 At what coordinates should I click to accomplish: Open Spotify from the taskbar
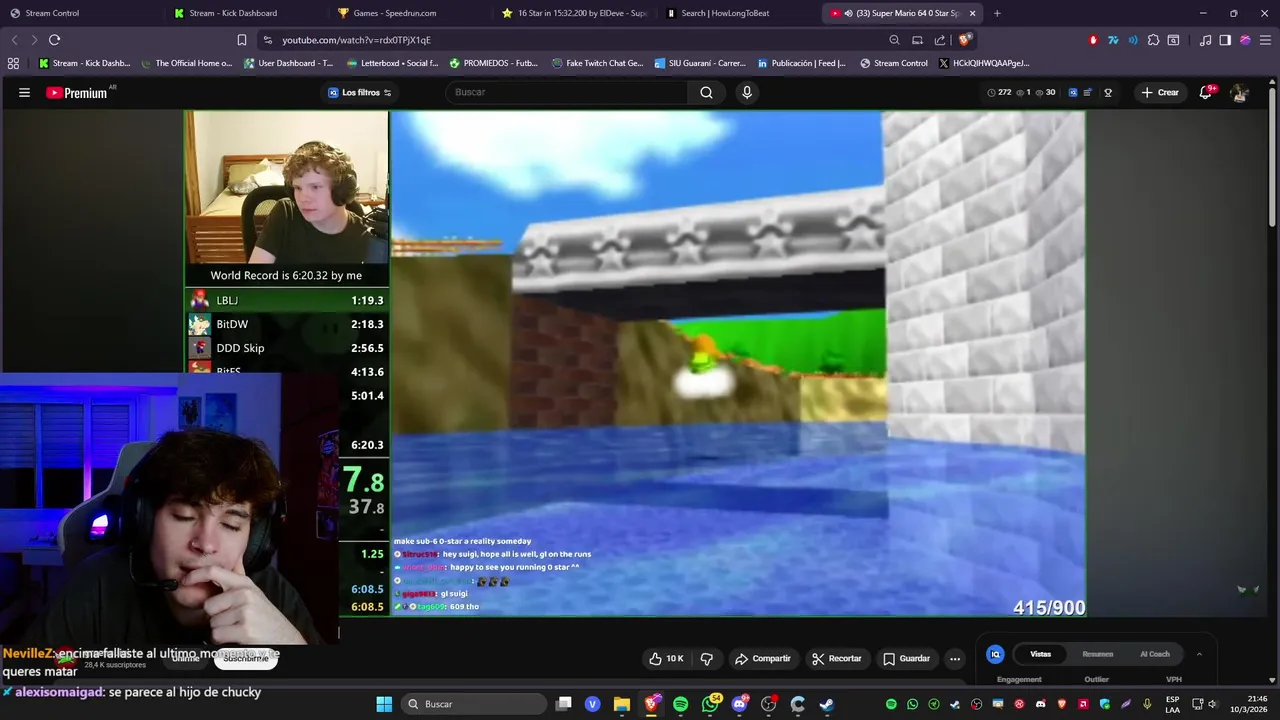tap(681, 704)
